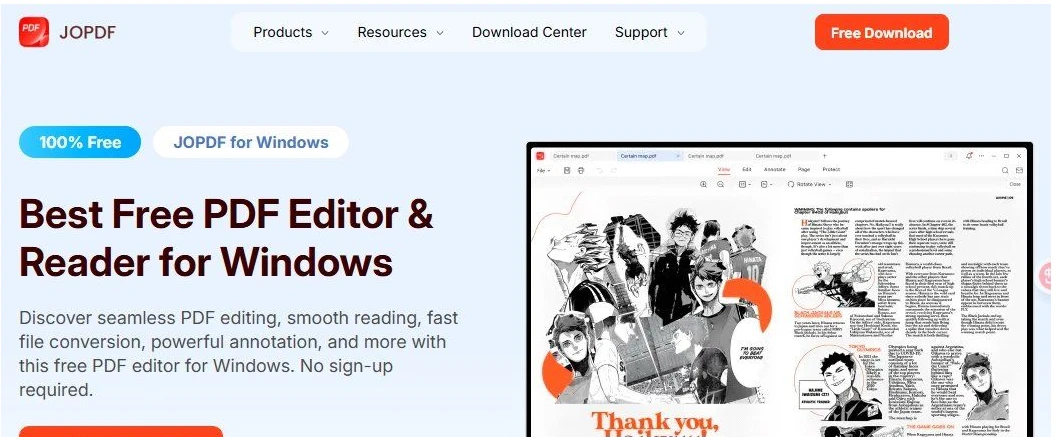The width and height of the screenshot is (1057, 437).
Task: Click the notification bell icon
Action: tap(969, 156)
